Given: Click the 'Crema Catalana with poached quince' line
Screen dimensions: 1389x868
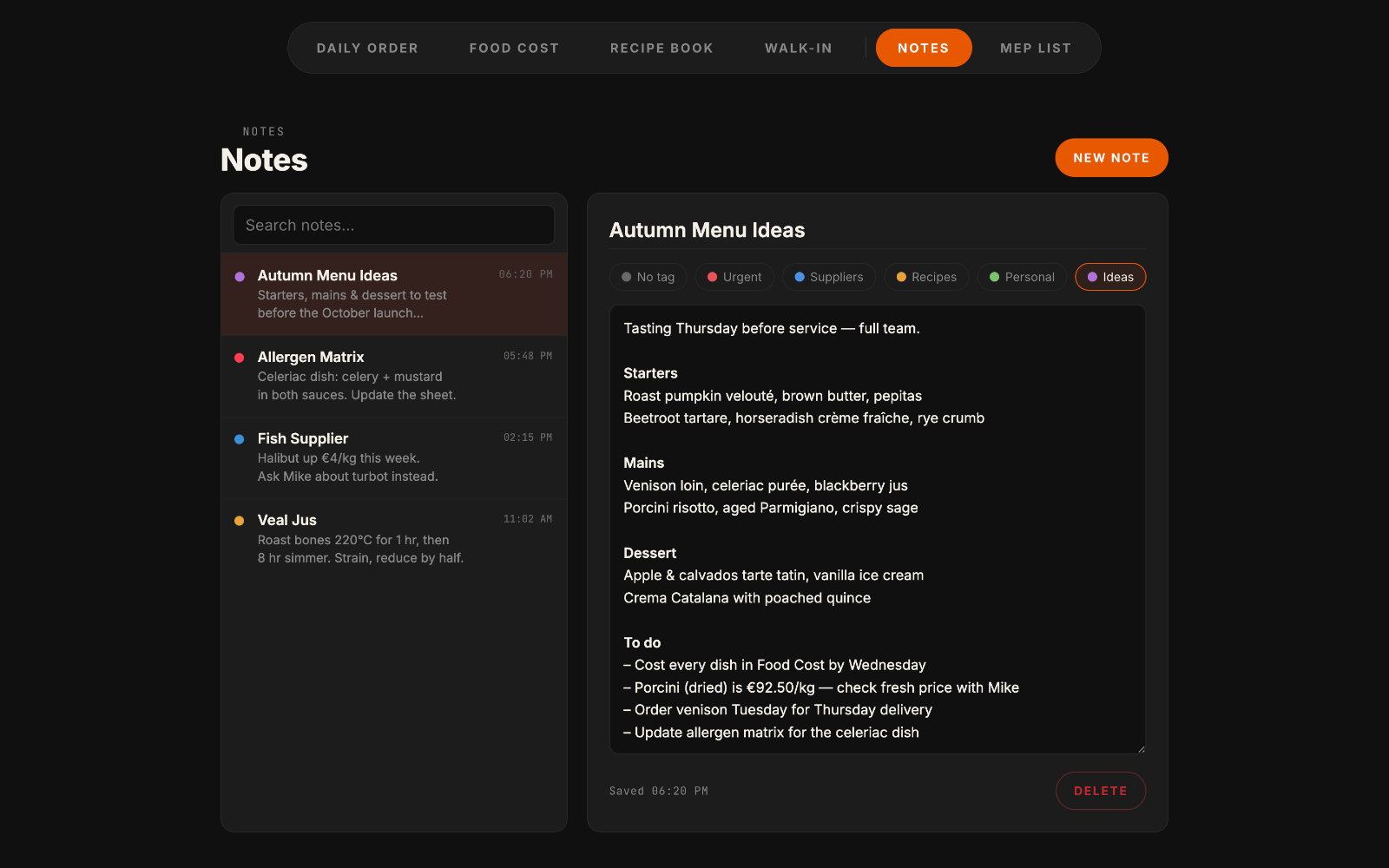Looking at the screenshot, I should [x=747, y=598].
